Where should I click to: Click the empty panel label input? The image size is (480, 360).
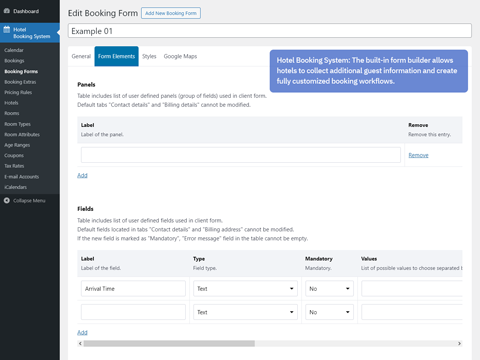241,155
